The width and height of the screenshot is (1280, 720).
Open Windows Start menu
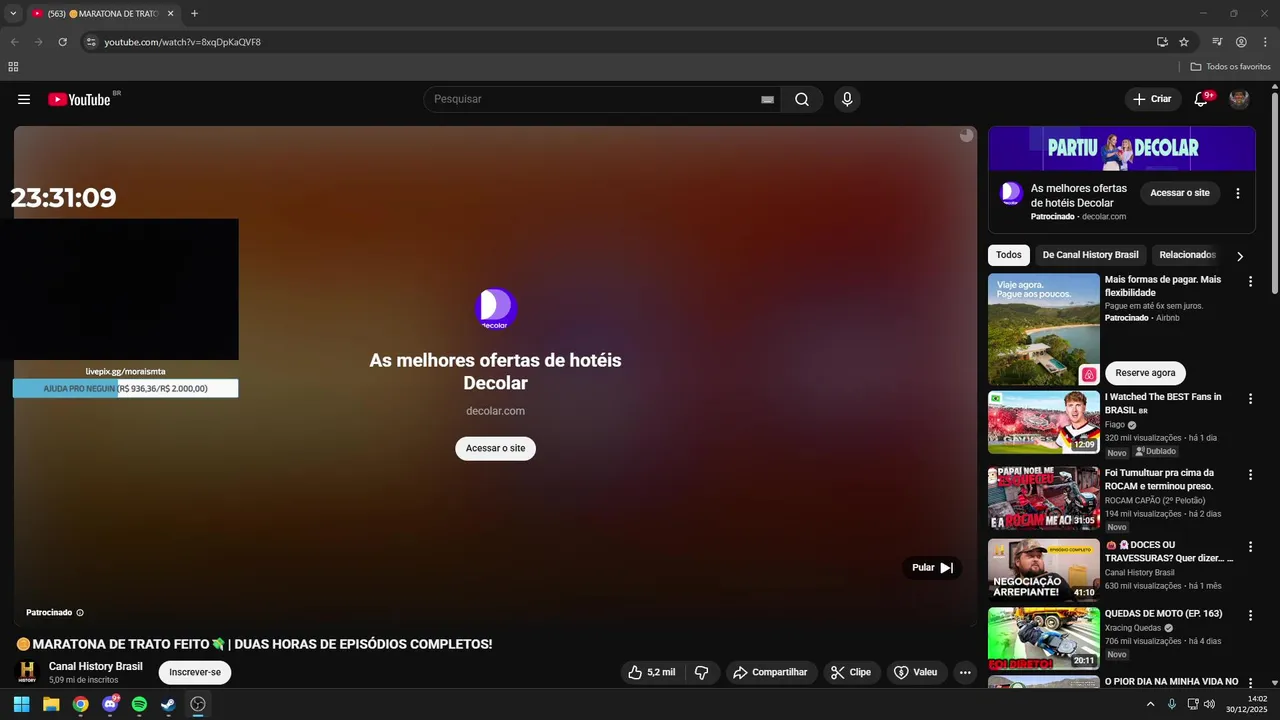coord(21,704)
